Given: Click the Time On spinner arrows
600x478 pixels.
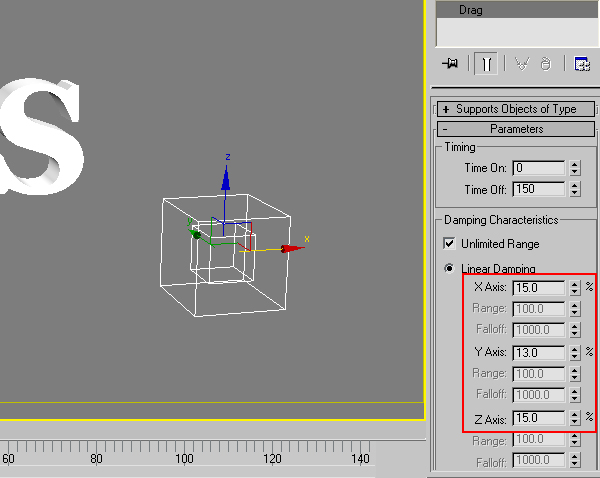Looking at the screenshot, I should 574,168.
